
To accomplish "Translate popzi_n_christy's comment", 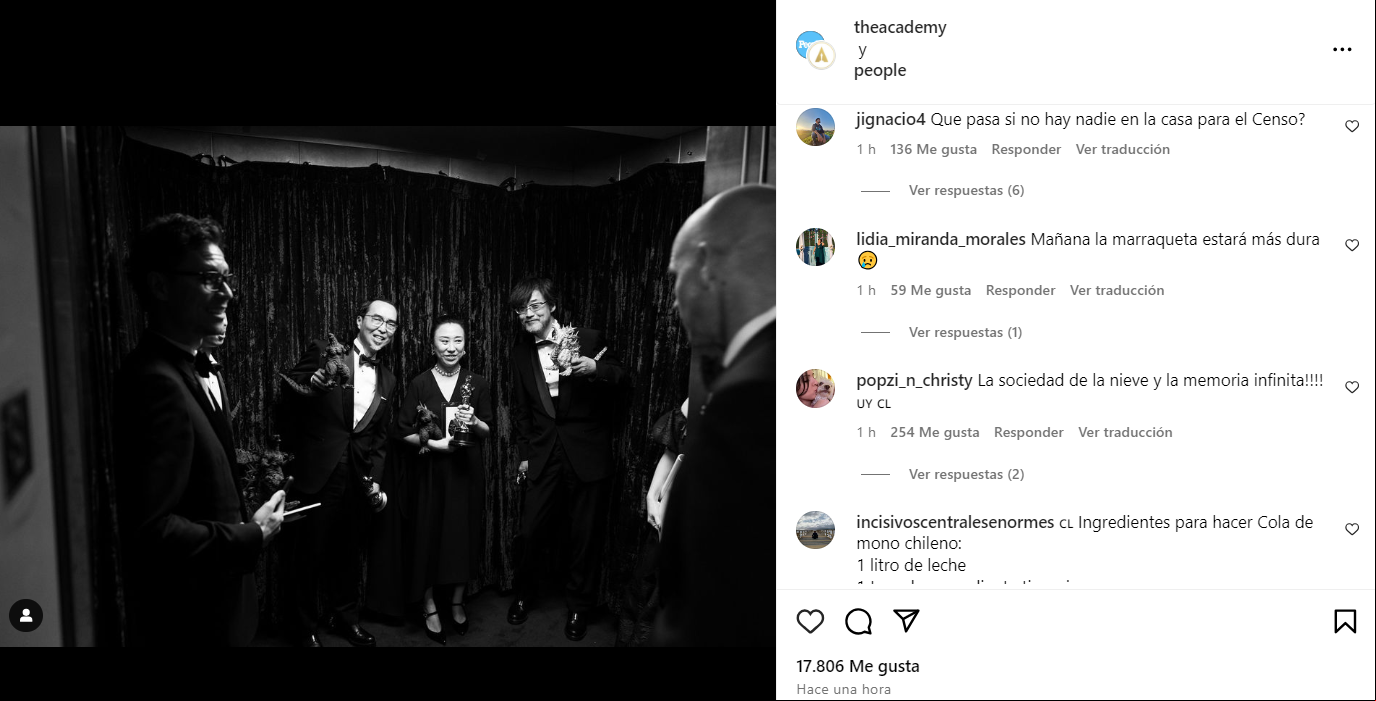I will [1125, 432].
